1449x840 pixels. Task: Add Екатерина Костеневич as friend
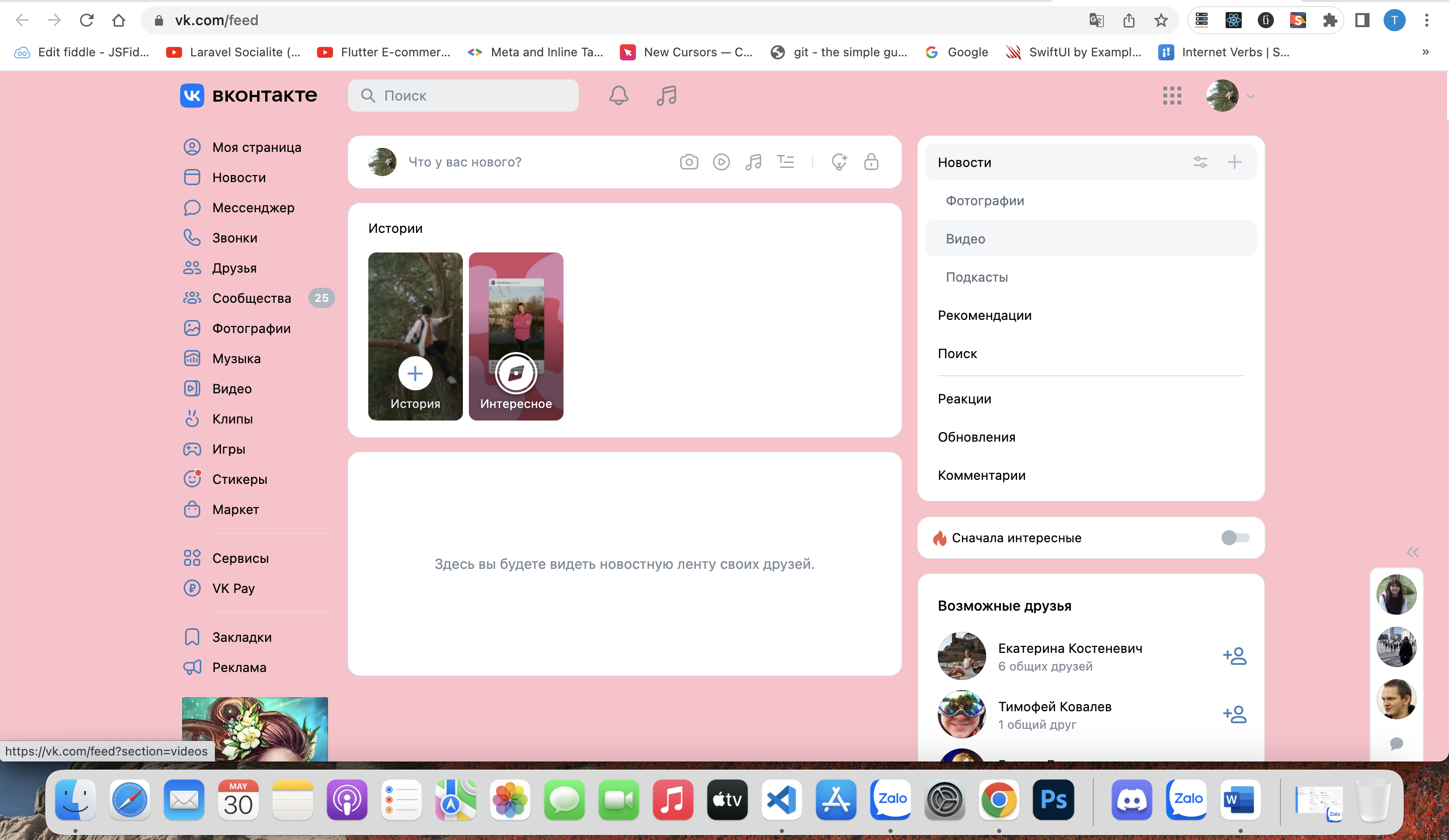tap(1234, 656)
